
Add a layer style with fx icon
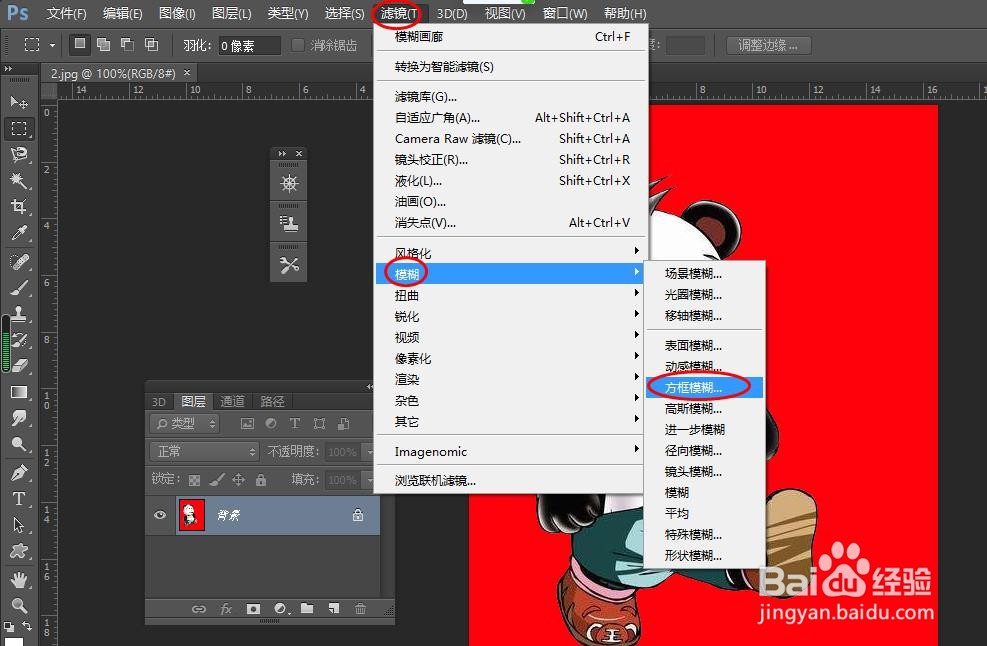click(226, 609)
